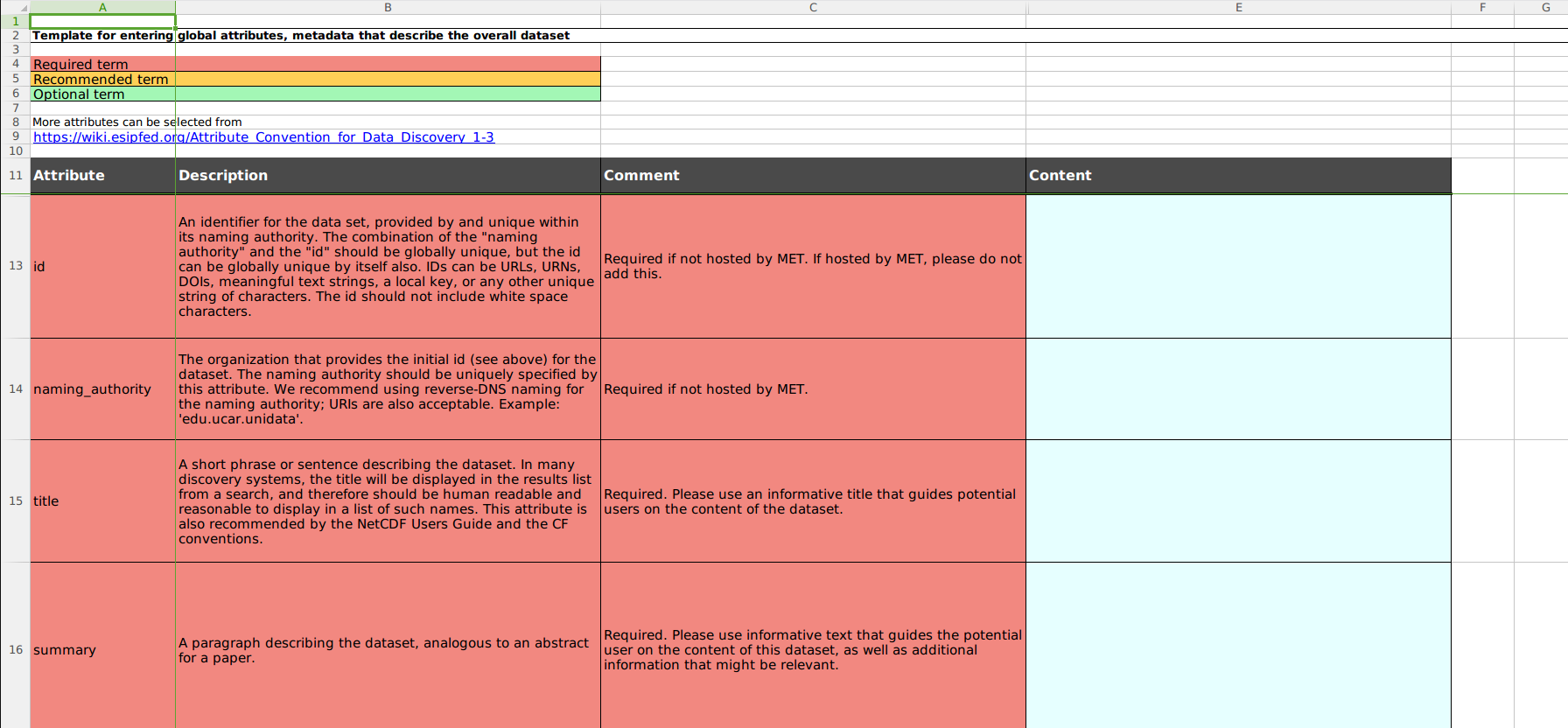Click the 'Description' header cell

pos(388,176)
